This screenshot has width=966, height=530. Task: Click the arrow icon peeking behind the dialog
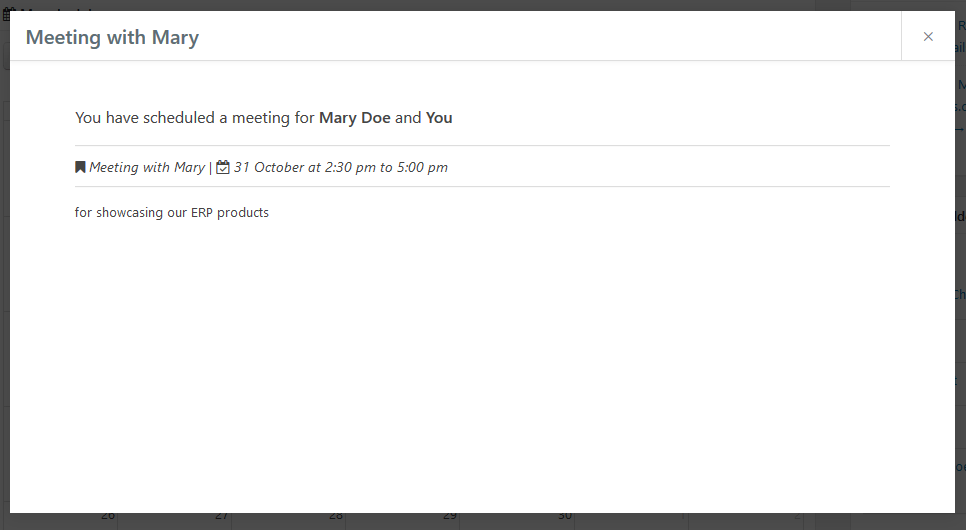pos(960,129)
